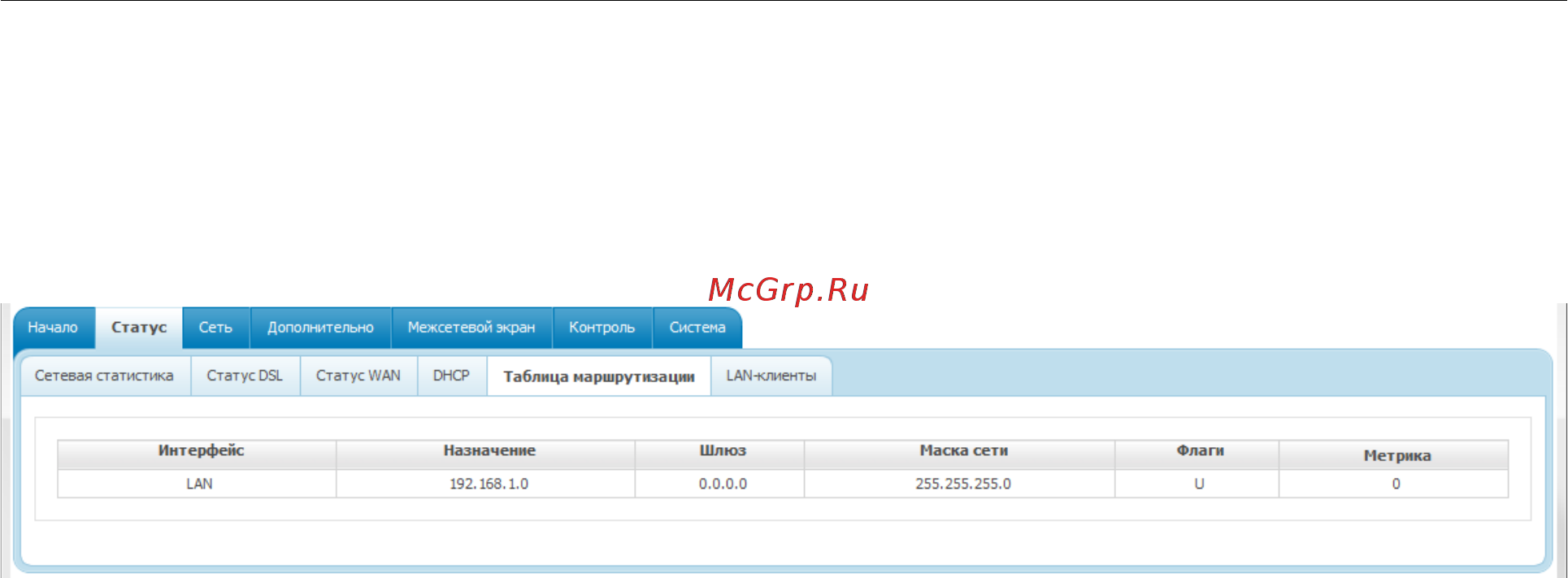
Task: Click the Шлюз column header
Action: pos(719,454)
